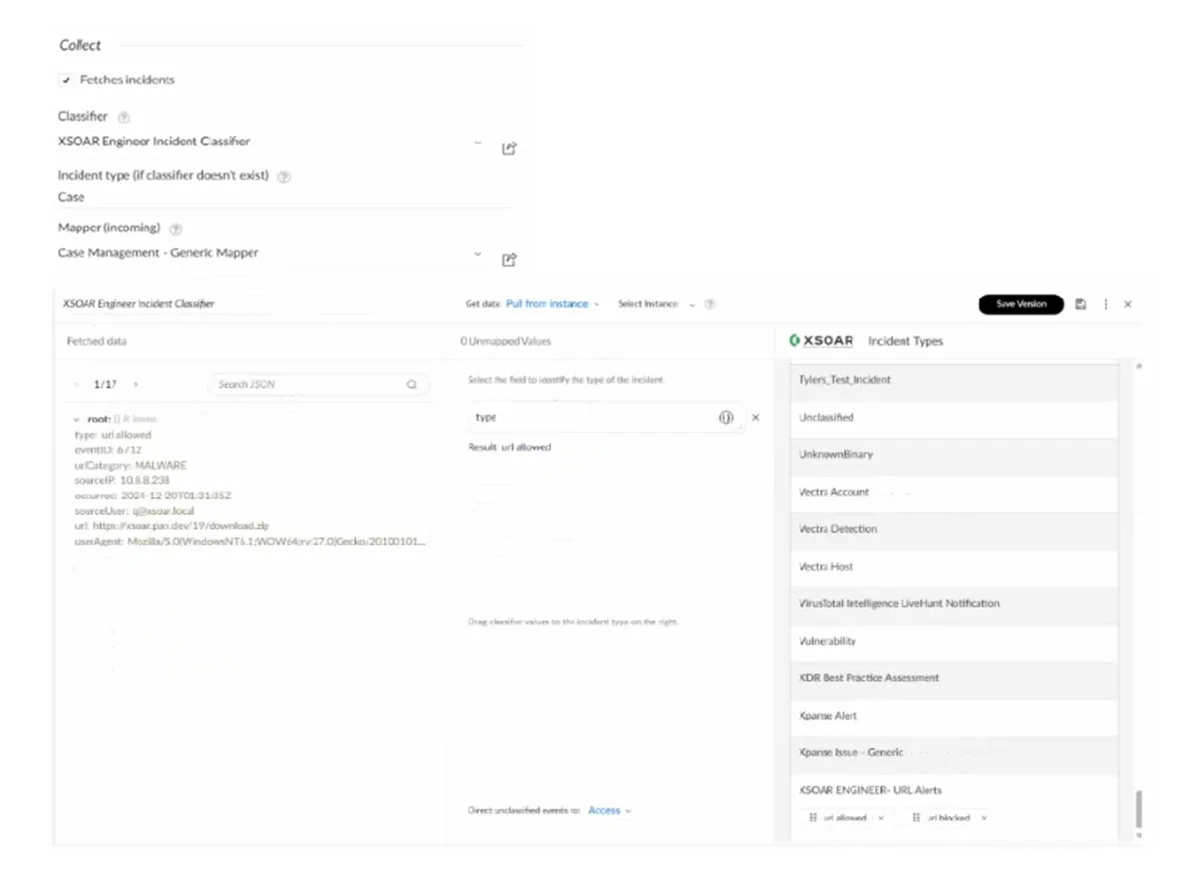Click the Incident type field showing Case

pyautogui.click(x=283, y=197)
